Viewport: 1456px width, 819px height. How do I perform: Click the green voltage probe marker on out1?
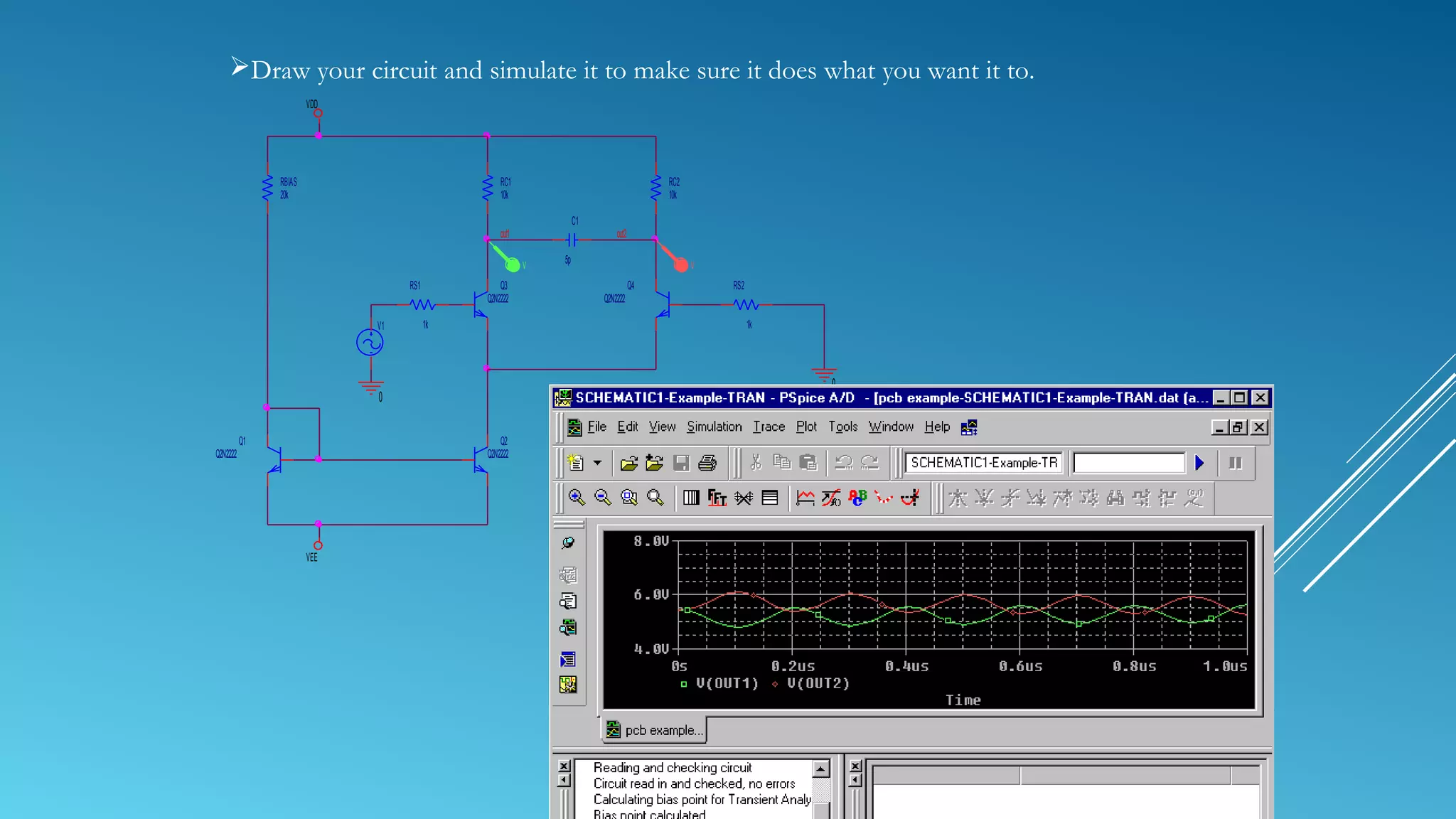(x=512, y=265)
